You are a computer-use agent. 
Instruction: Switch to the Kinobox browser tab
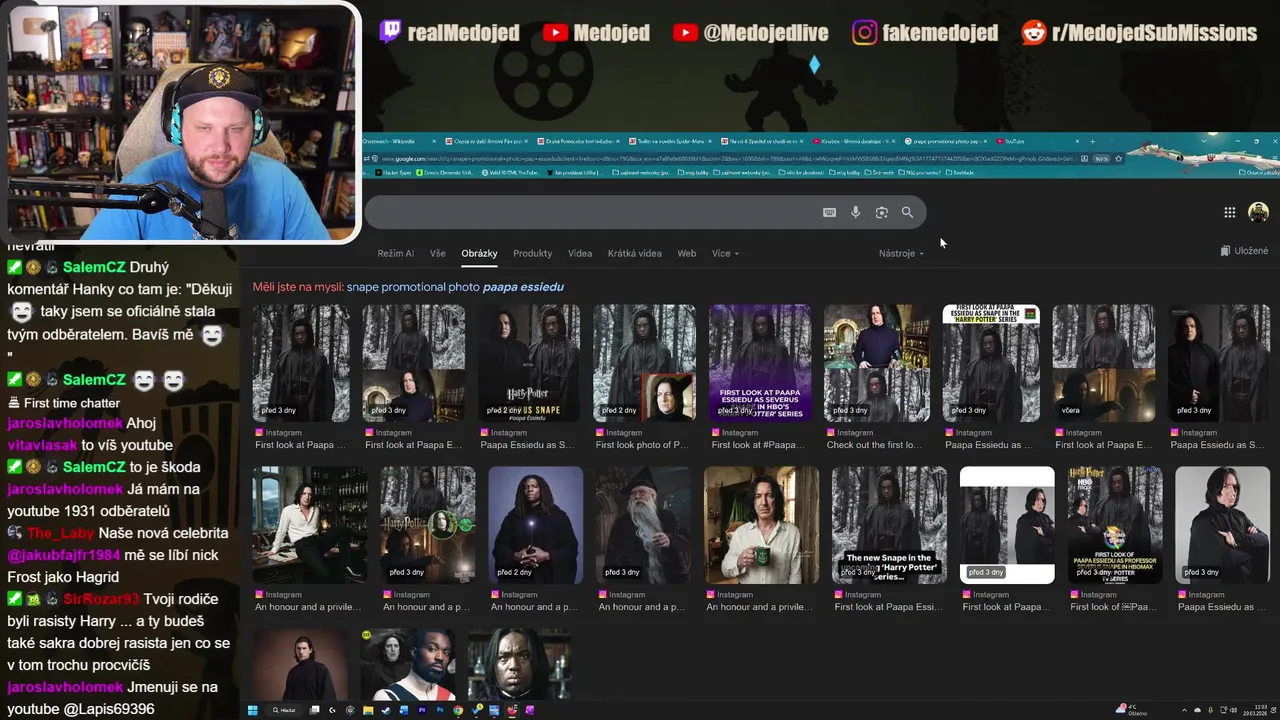point(856,142)
